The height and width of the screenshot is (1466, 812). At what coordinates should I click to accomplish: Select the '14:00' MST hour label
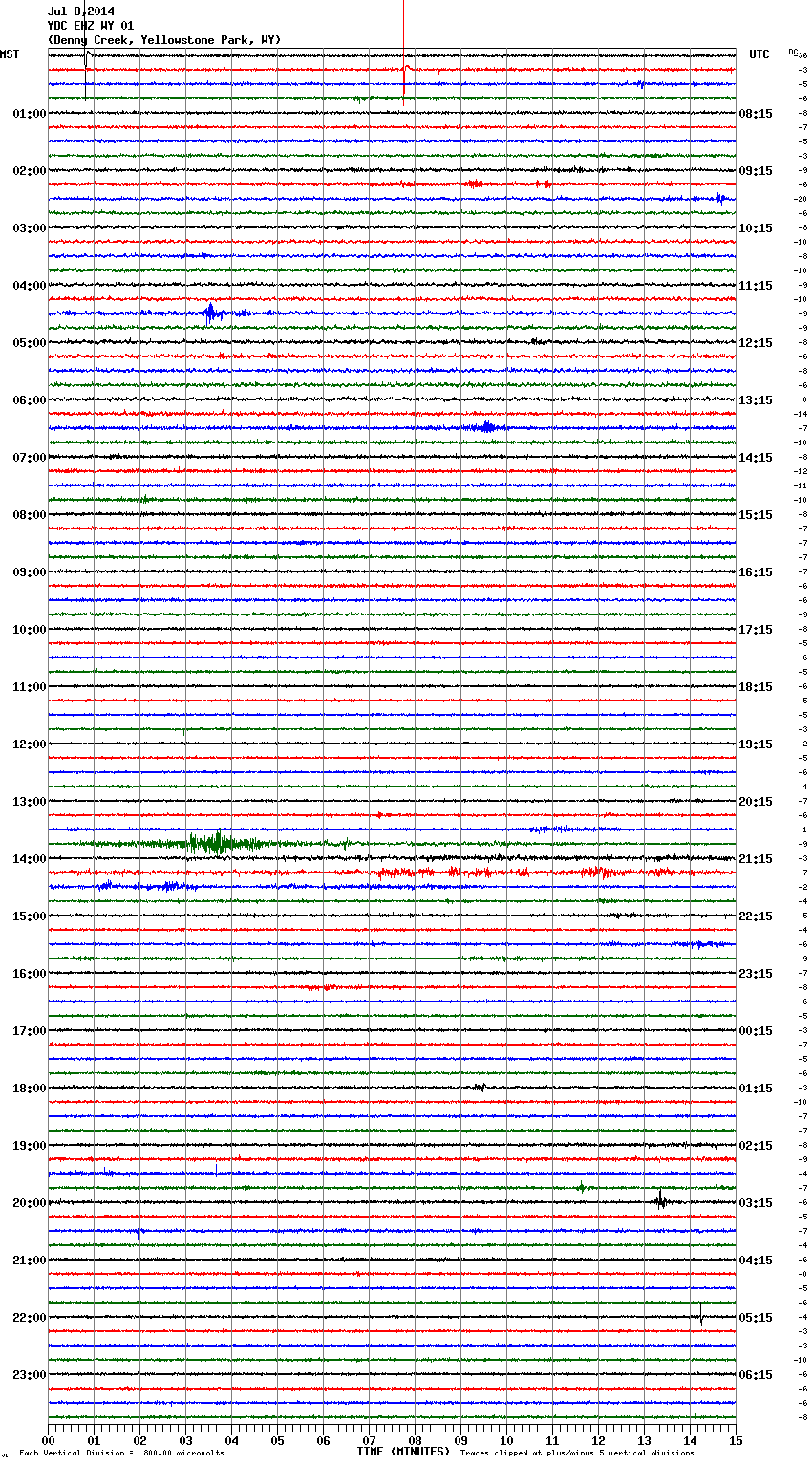pyautogui.click(x=30, y=859)
